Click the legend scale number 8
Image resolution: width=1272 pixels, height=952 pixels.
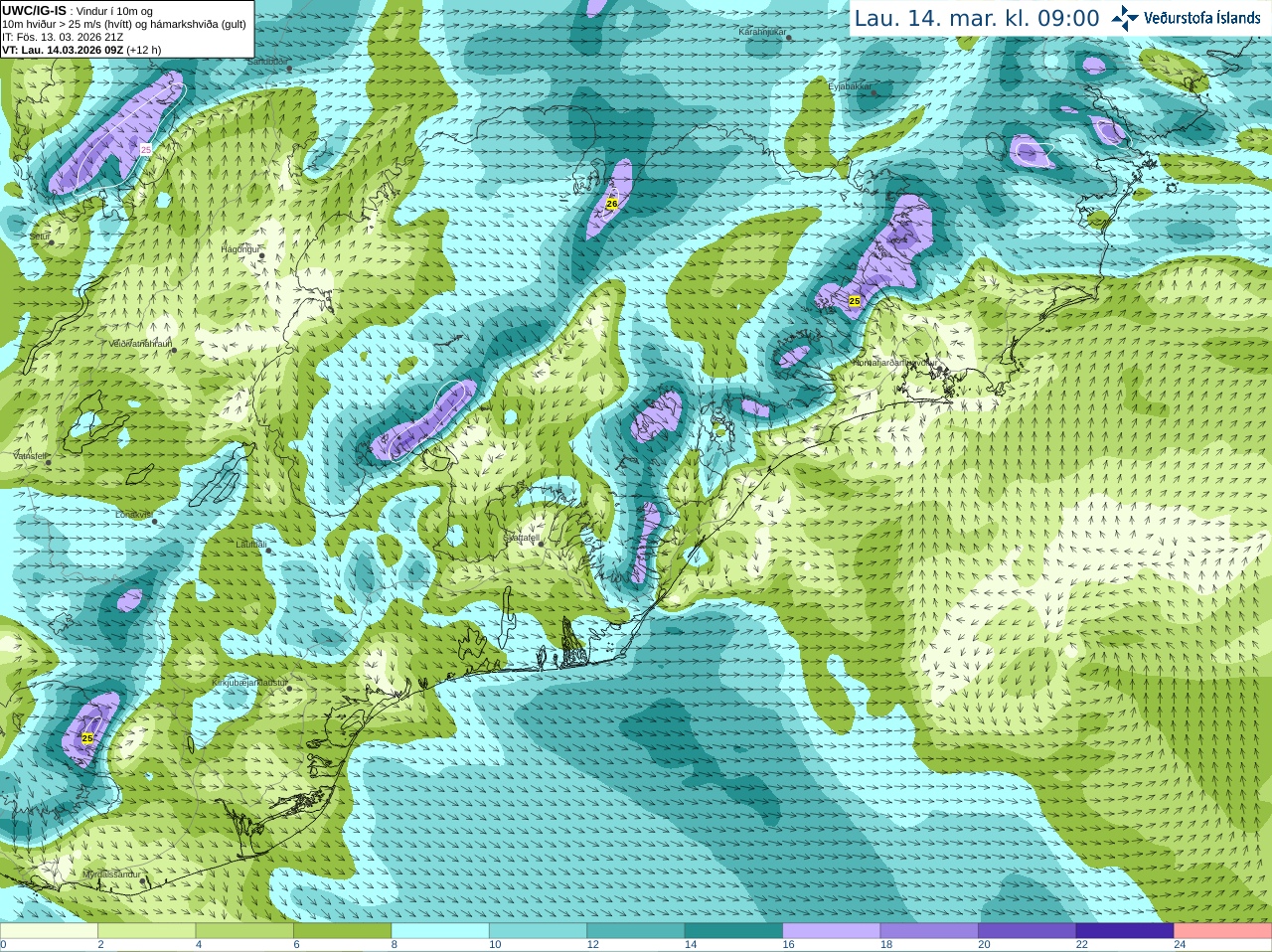pyautogui.click(x=395, y=945)
